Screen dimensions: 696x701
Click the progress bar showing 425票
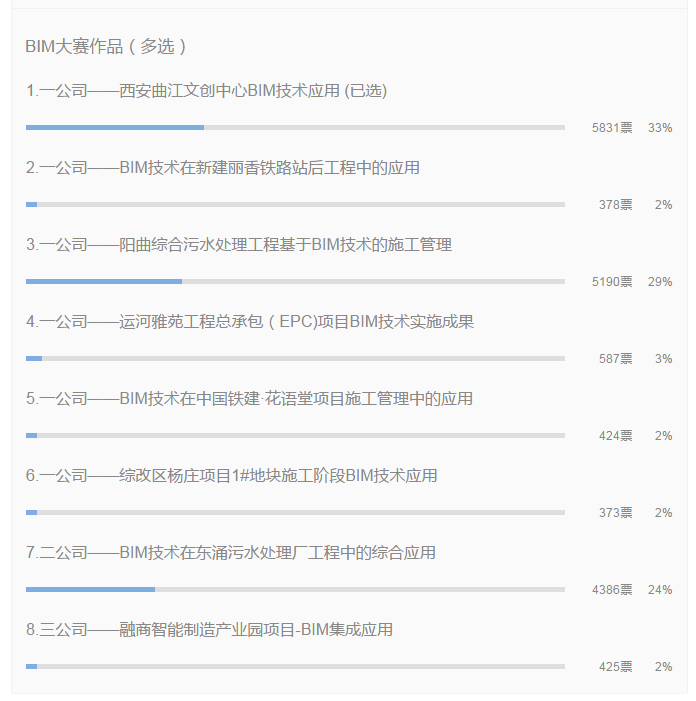295,667
